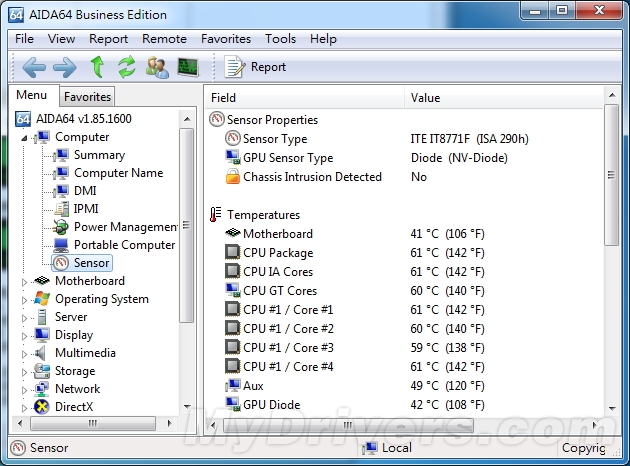Expand the Operating System tree node
The width and height of the screenshot is (630, 466).
pyautogui.click(x=26, y=300)
